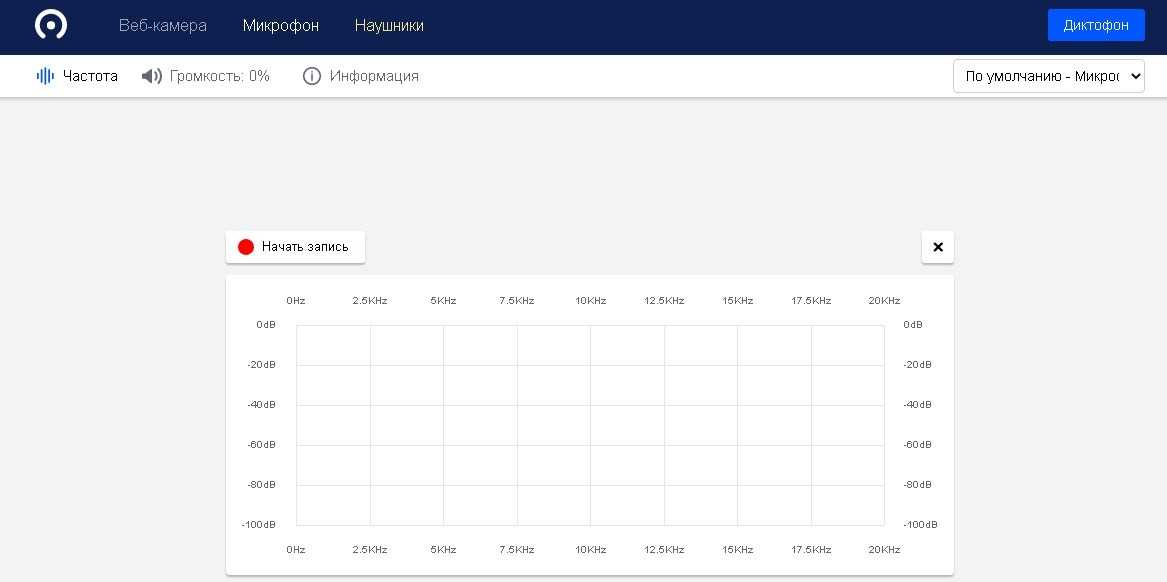Switch to the Микрофон tab
Screen dimensions: 1167x582
coord(280,26)
